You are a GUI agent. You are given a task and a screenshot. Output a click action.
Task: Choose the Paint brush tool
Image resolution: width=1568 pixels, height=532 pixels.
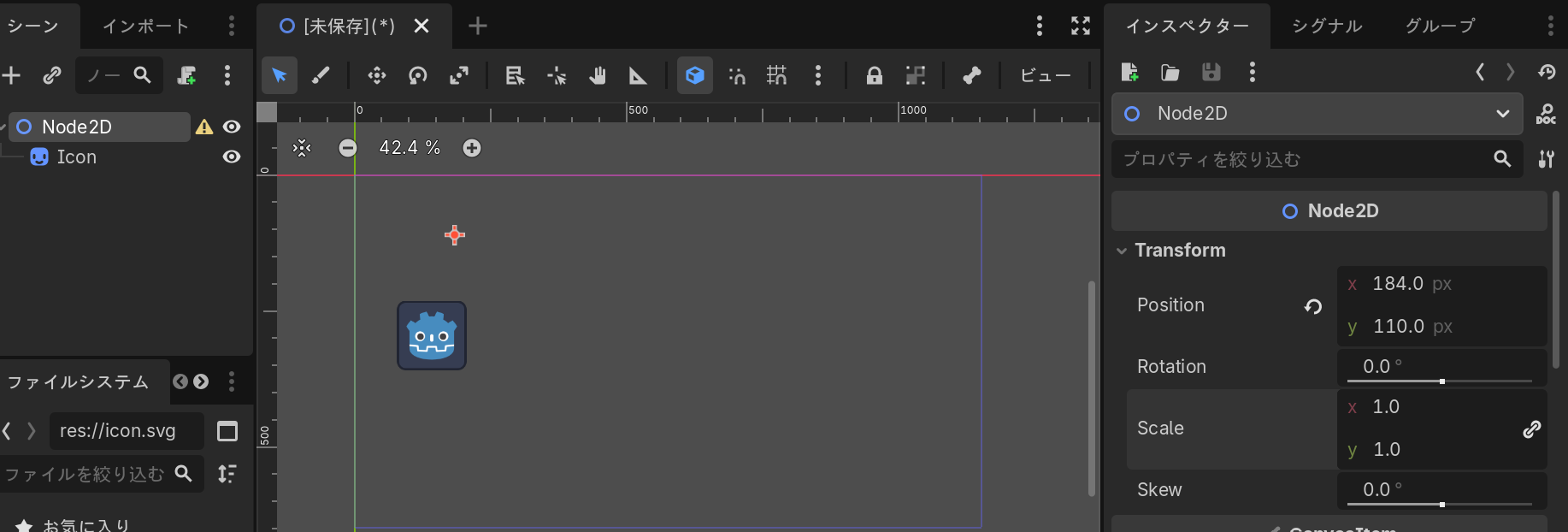point(321,75)
